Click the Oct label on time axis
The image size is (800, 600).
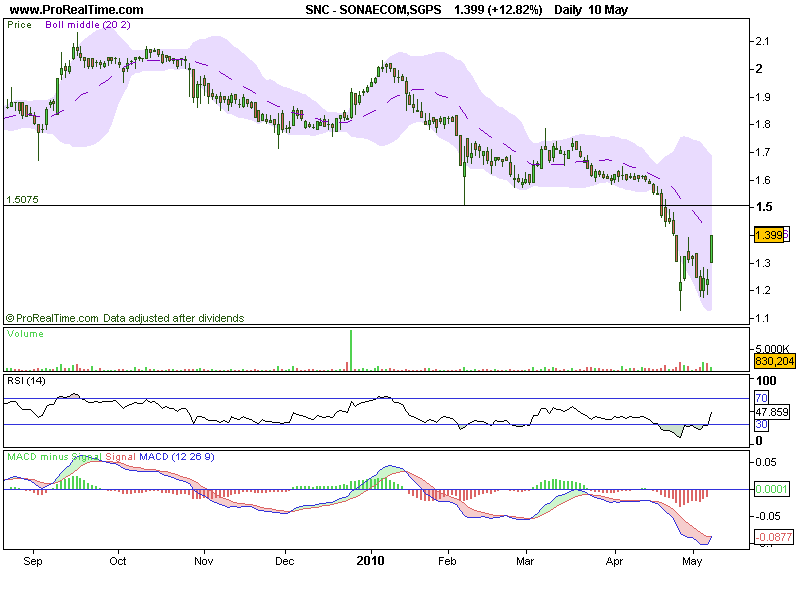[x=118, y=561]
